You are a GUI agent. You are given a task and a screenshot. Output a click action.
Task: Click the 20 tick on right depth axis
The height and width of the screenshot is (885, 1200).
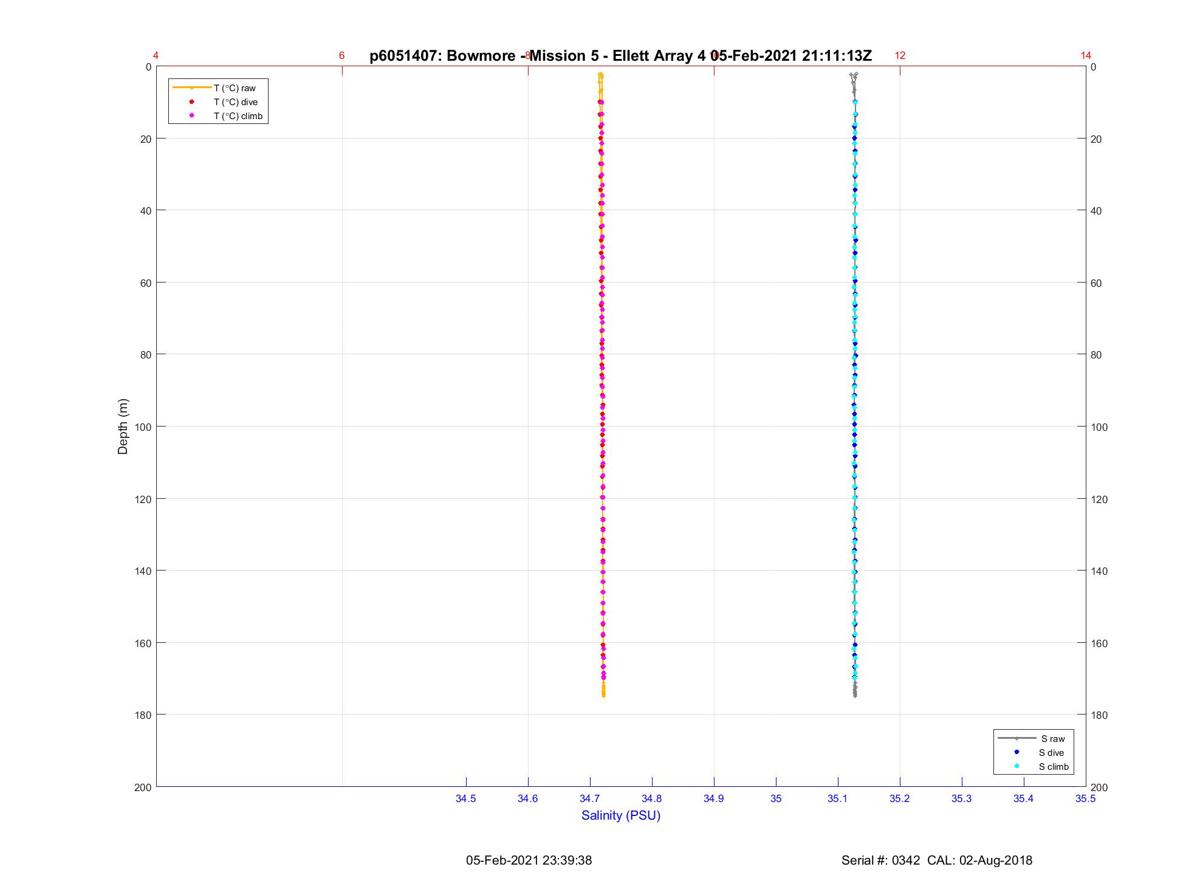point(1097,139)
